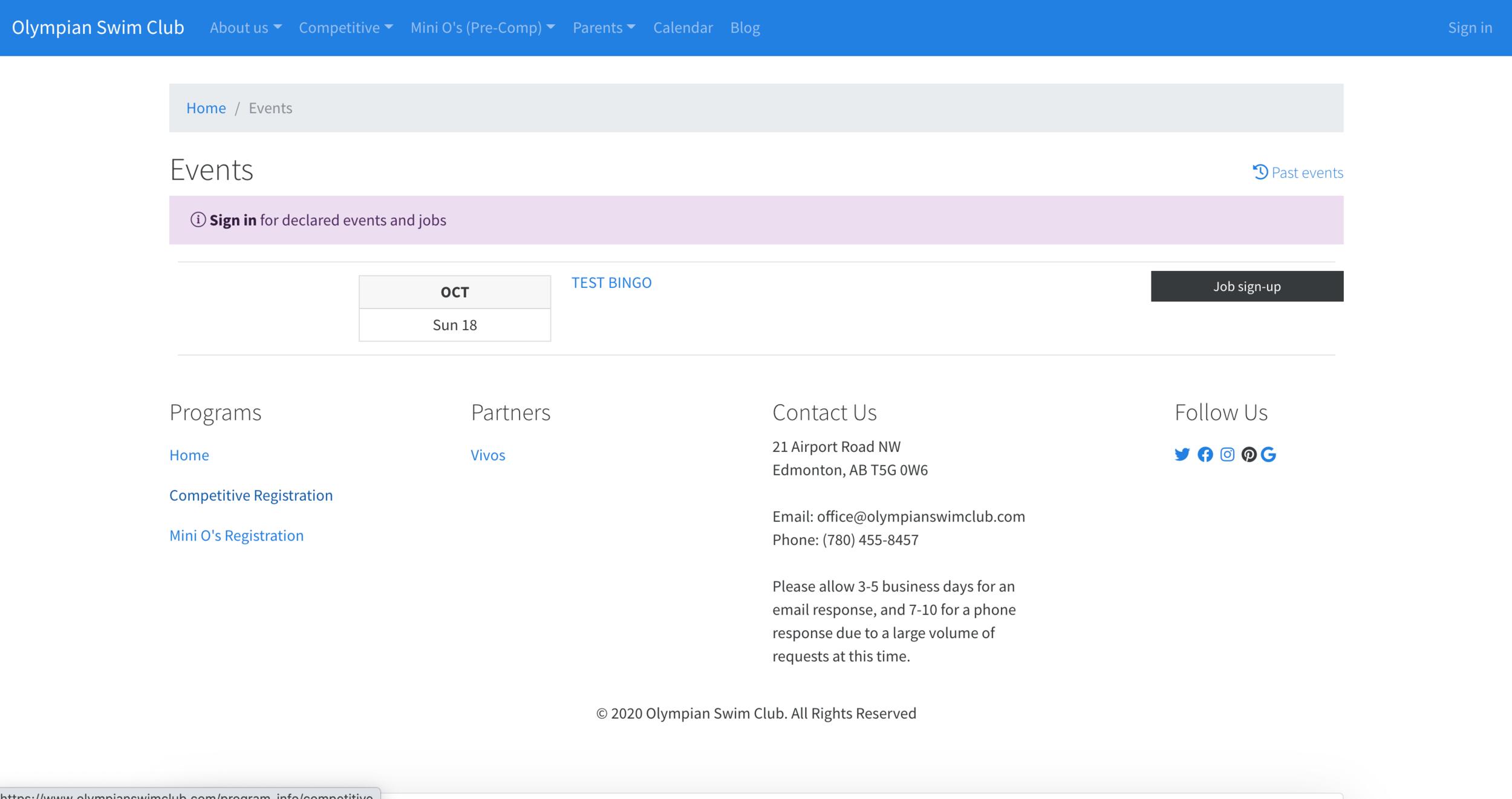1512x799 pixels.
Task: Go to Calendar in the navbar
Action: click(x=683, y=28)
